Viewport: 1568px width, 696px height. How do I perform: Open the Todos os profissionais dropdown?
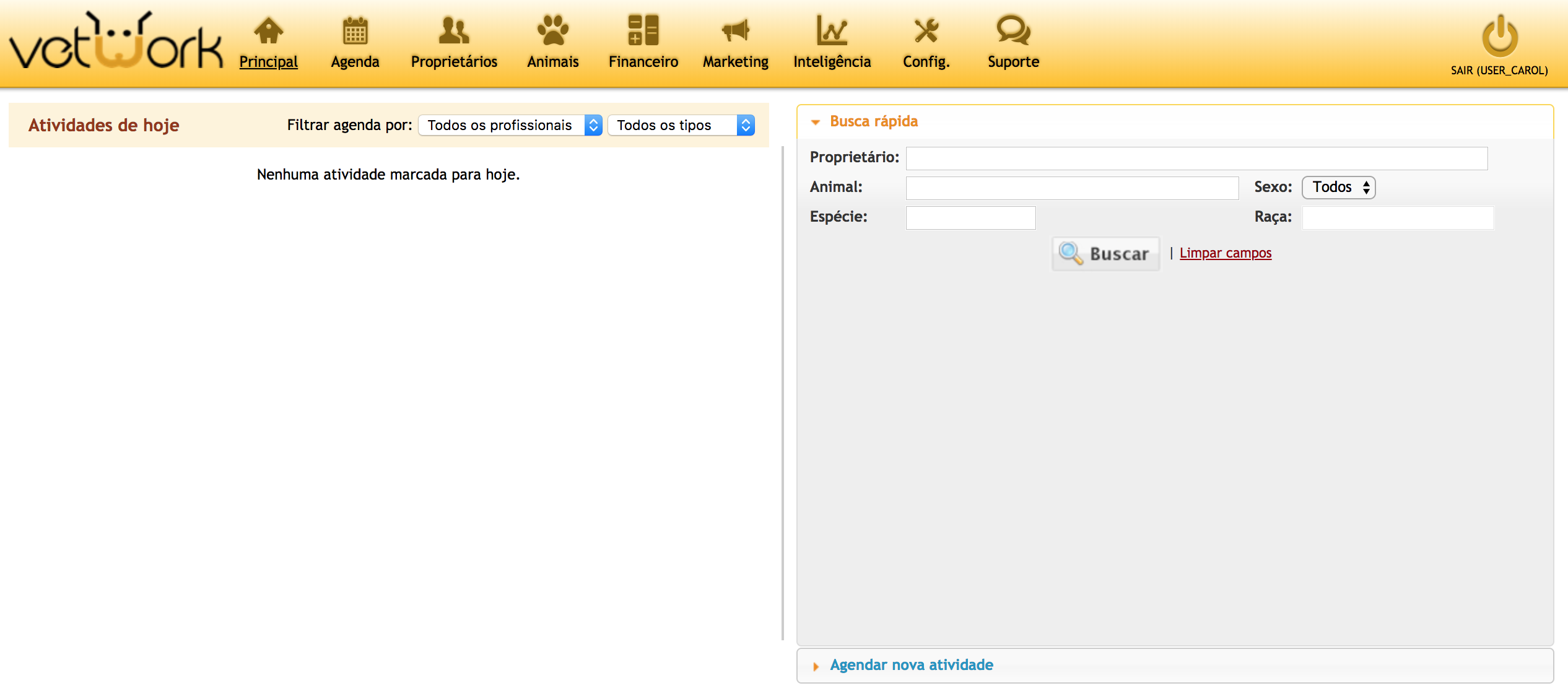click(x=510, y=125)
